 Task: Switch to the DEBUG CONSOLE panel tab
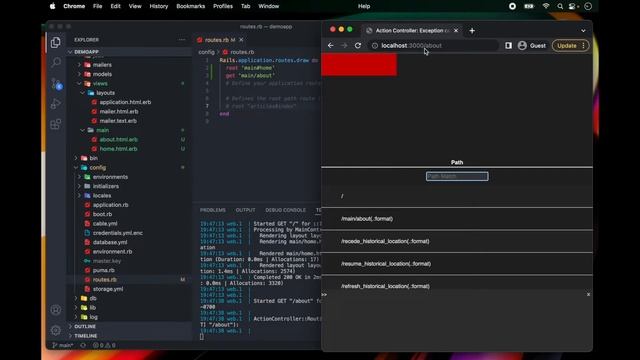click(x=285, y=210)
